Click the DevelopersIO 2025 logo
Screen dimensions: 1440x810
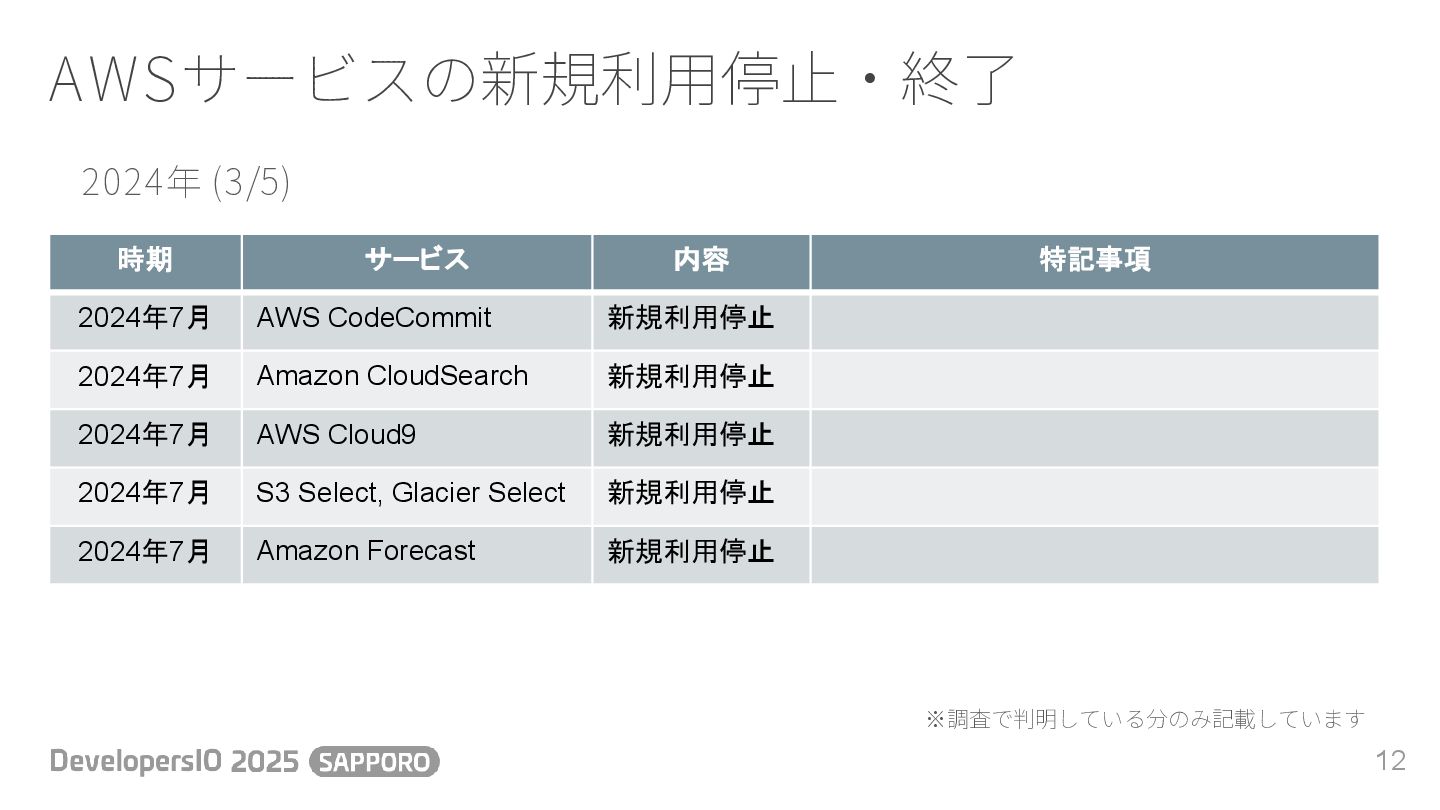(x=175, y=762)
